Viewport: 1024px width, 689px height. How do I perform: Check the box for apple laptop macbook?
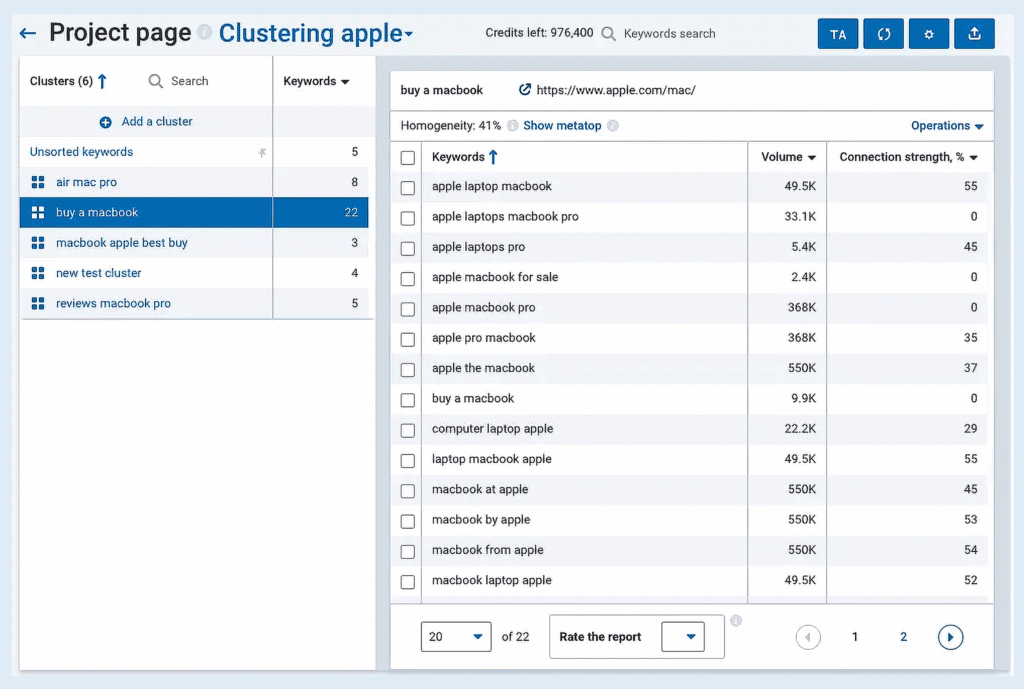[408, 187]
